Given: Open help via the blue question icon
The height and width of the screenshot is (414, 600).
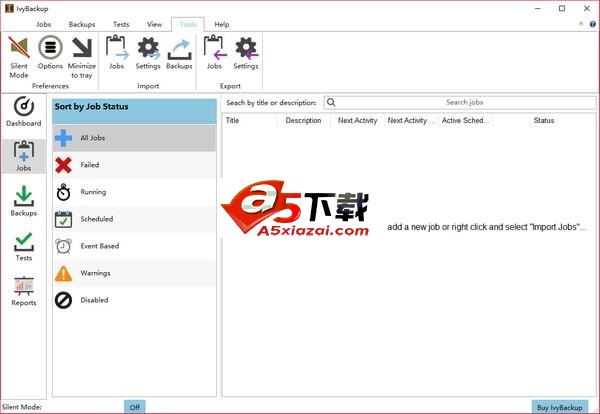Looking at the screenshot, I should [x=593, y=24].
